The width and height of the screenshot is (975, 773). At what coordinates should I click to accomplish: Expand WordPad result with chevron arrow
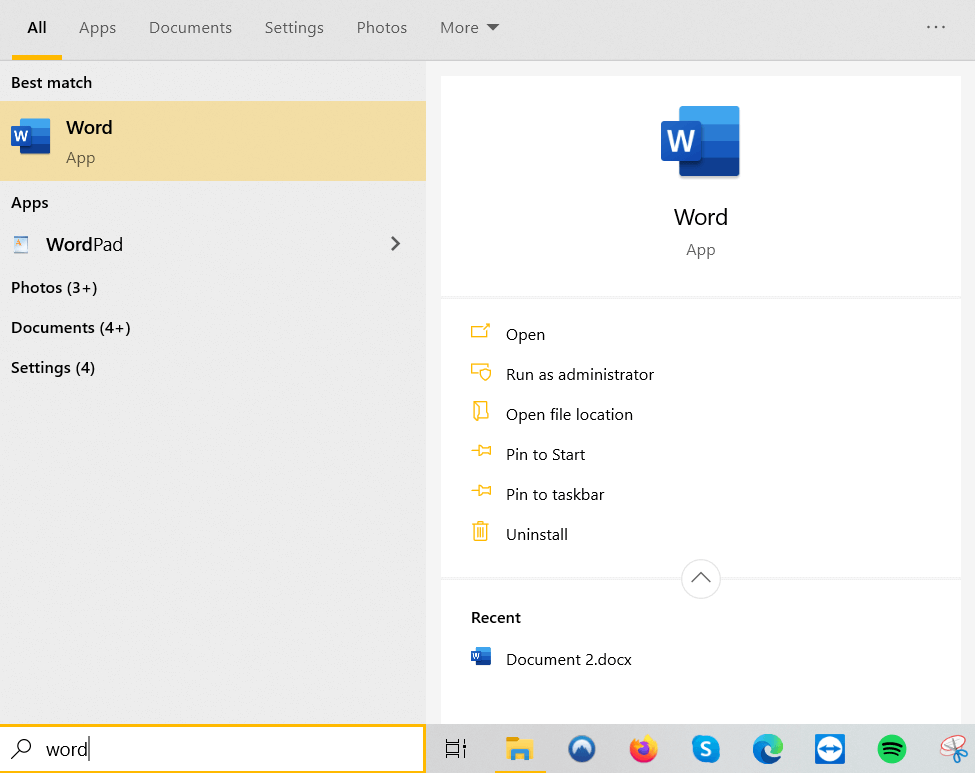(395, 244)
